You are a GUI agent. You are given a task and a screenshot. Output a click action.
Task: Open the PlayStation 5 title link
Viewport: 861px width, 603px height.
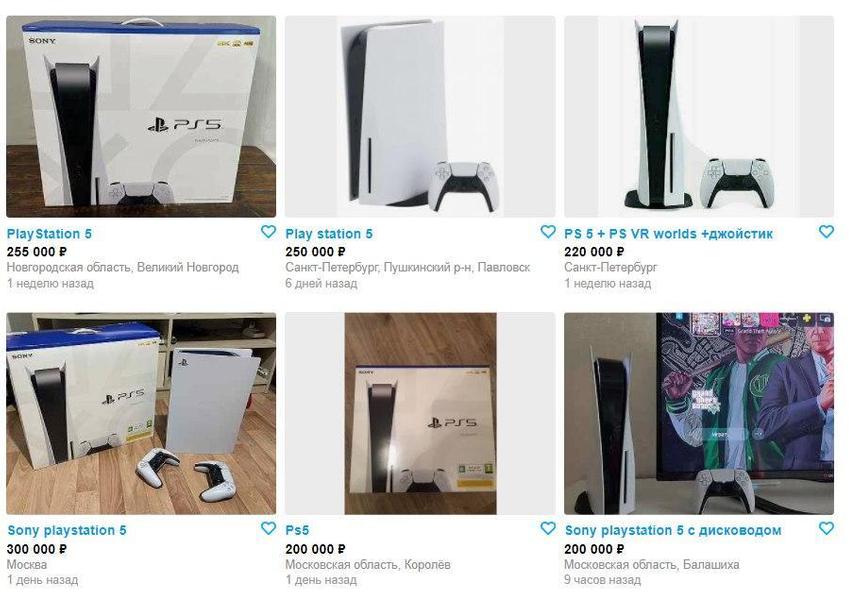tap(49, 234)
